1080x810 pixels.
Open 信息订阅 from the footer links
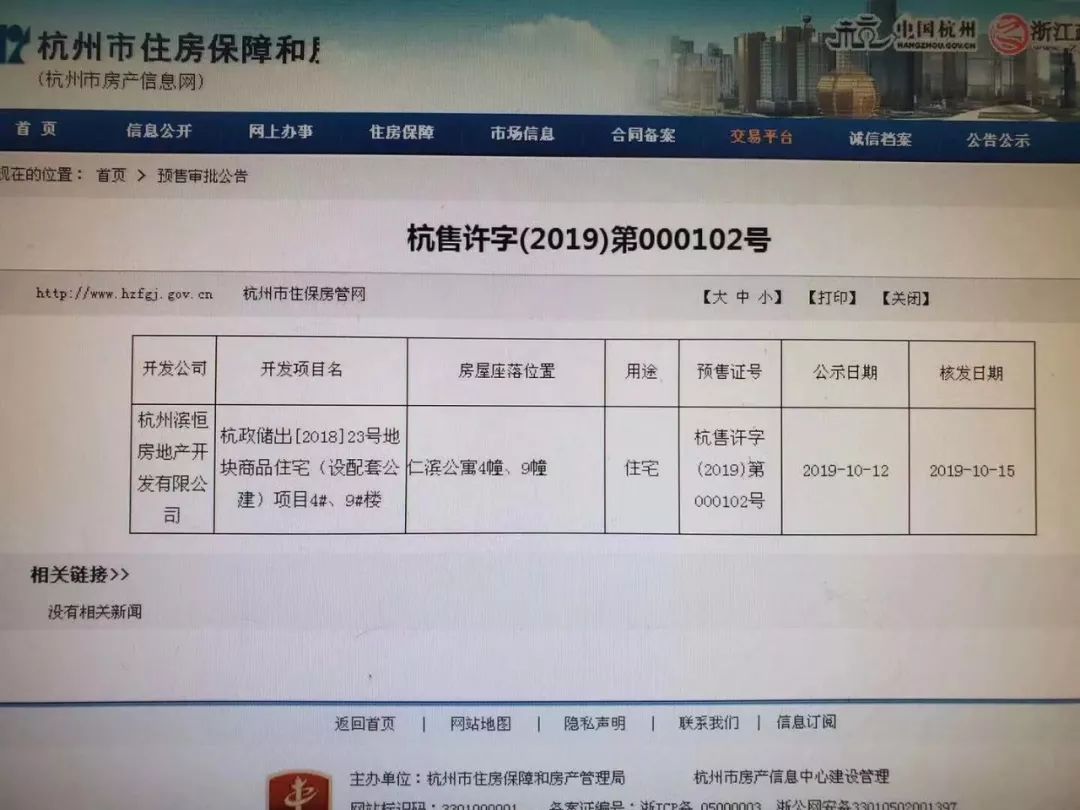tap(808, 722)
